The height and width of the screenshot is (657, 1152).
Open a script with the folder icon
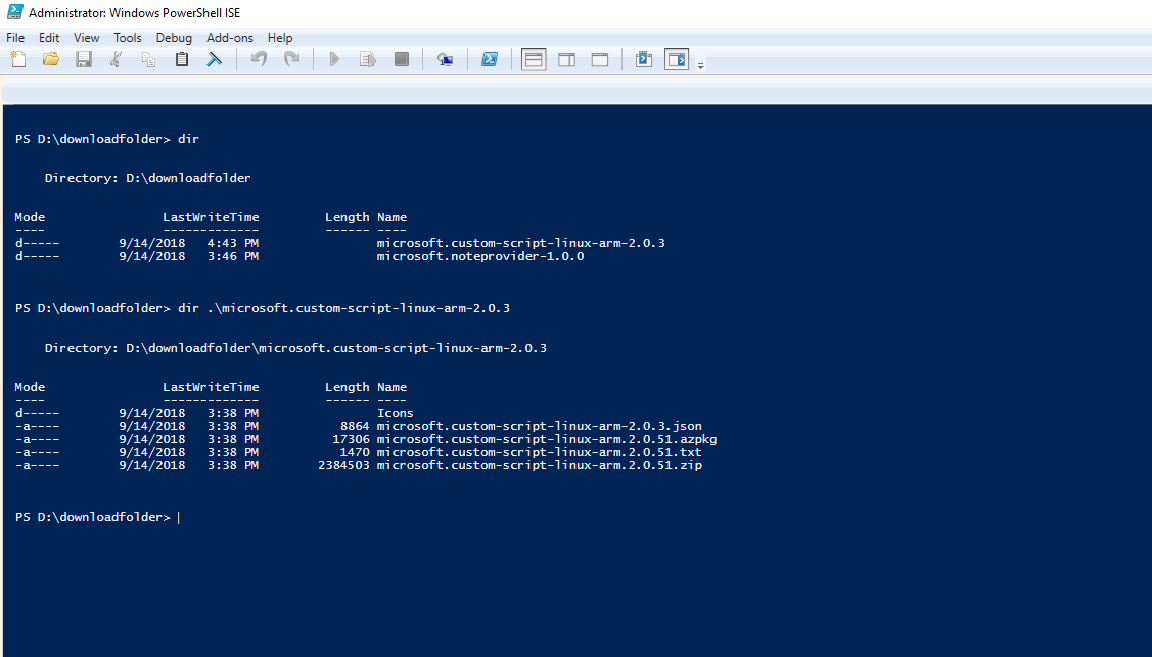click(x=51, y=60)
